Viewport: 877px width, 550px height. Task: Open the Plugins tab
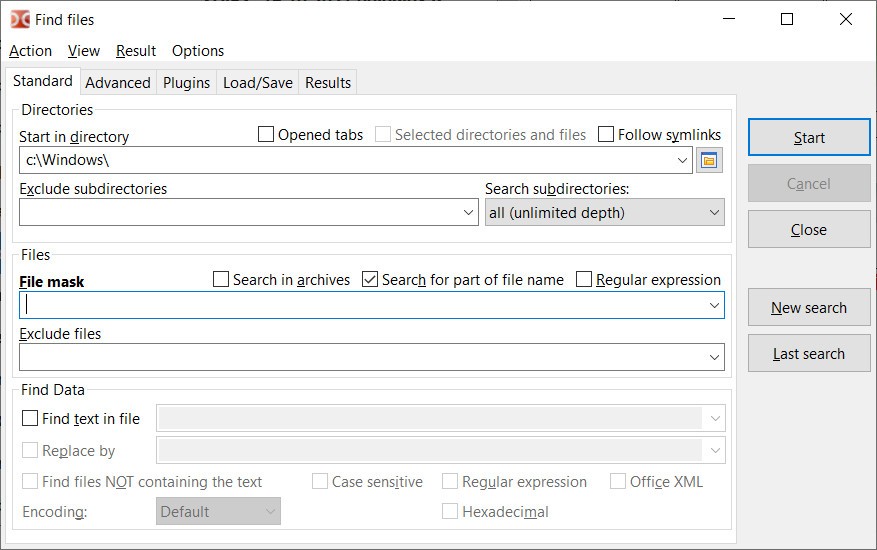186,83
